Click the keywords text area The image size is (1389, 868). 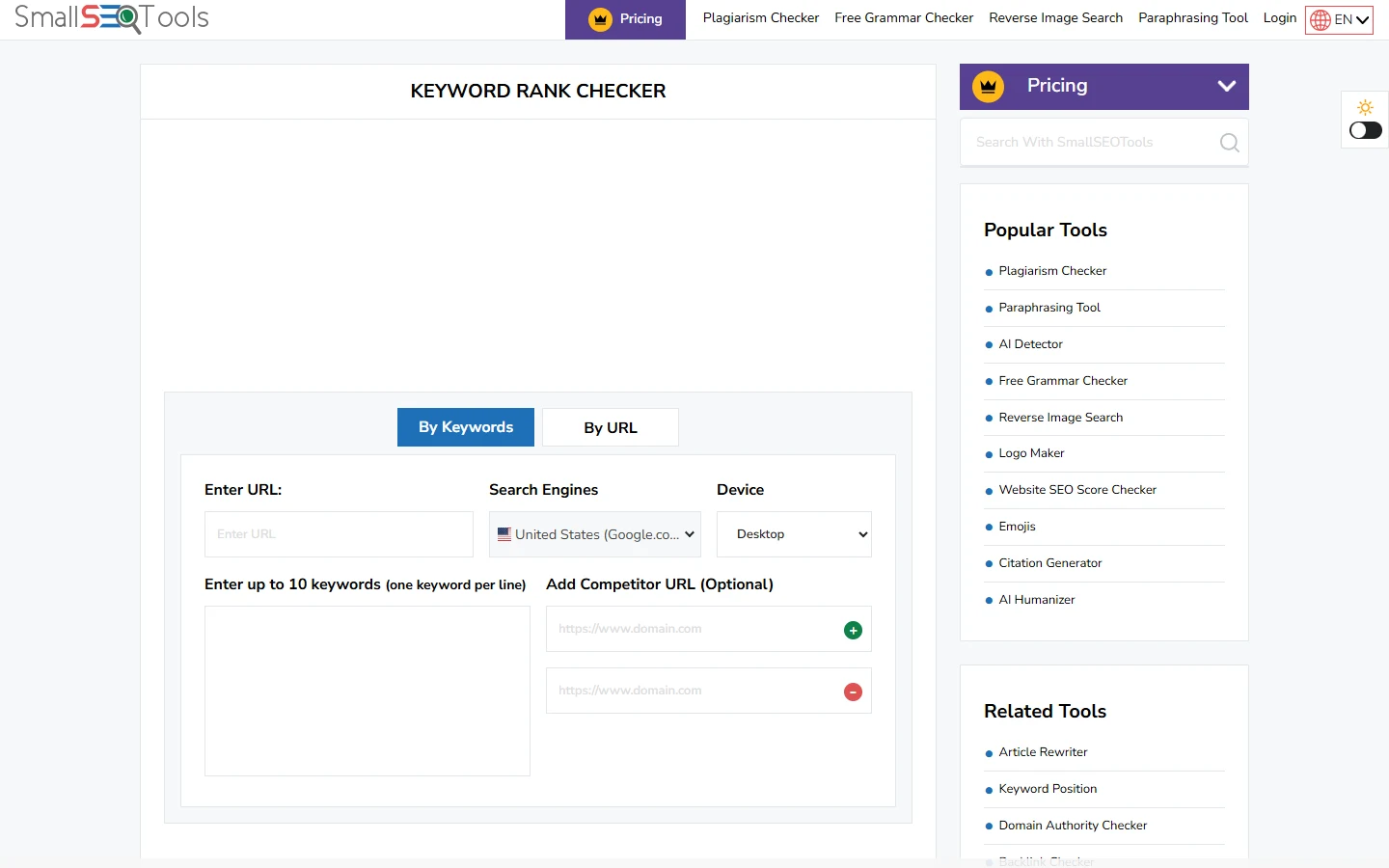(368, 691)
